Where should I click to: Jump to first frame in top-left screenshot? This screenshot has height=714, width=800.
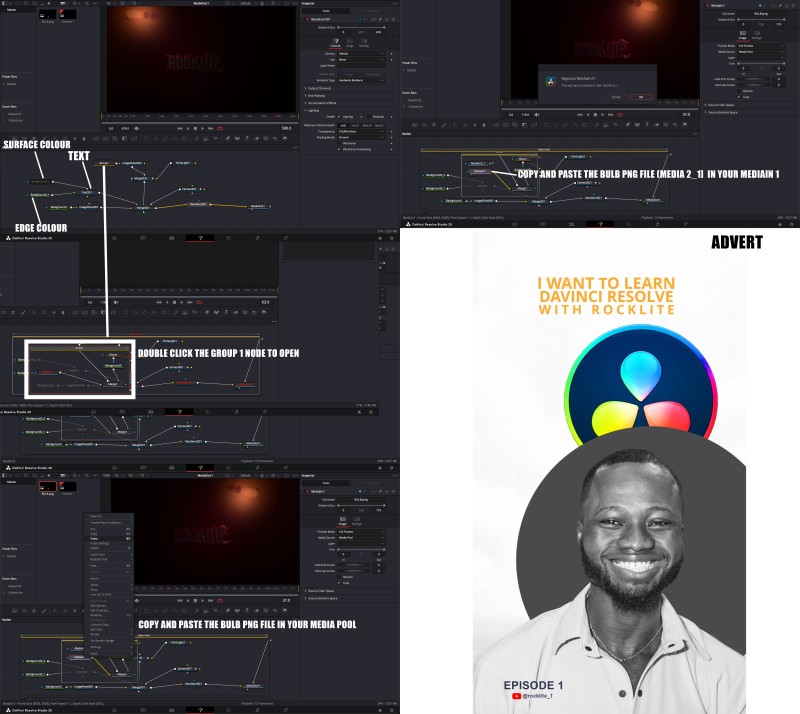180,129
